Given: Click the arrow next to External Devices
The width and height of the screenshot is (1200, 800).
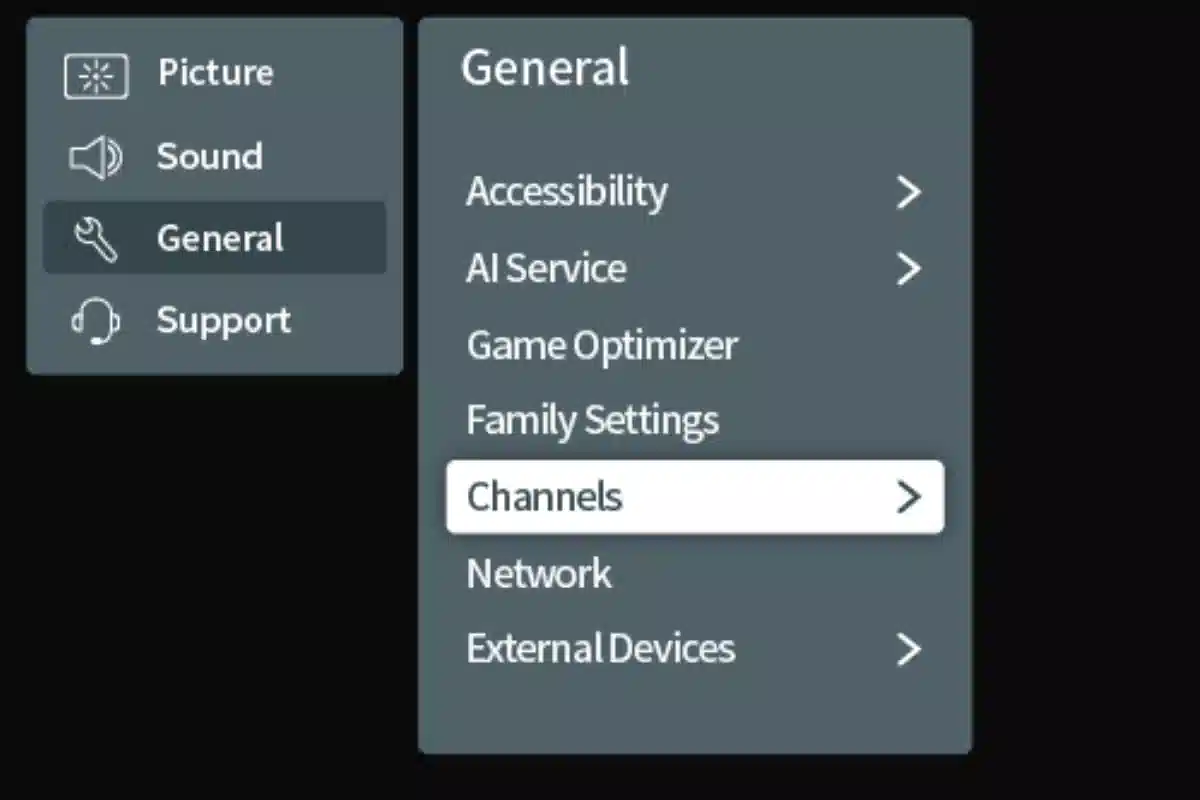Looking at the screenshot, I should [908, 649].
